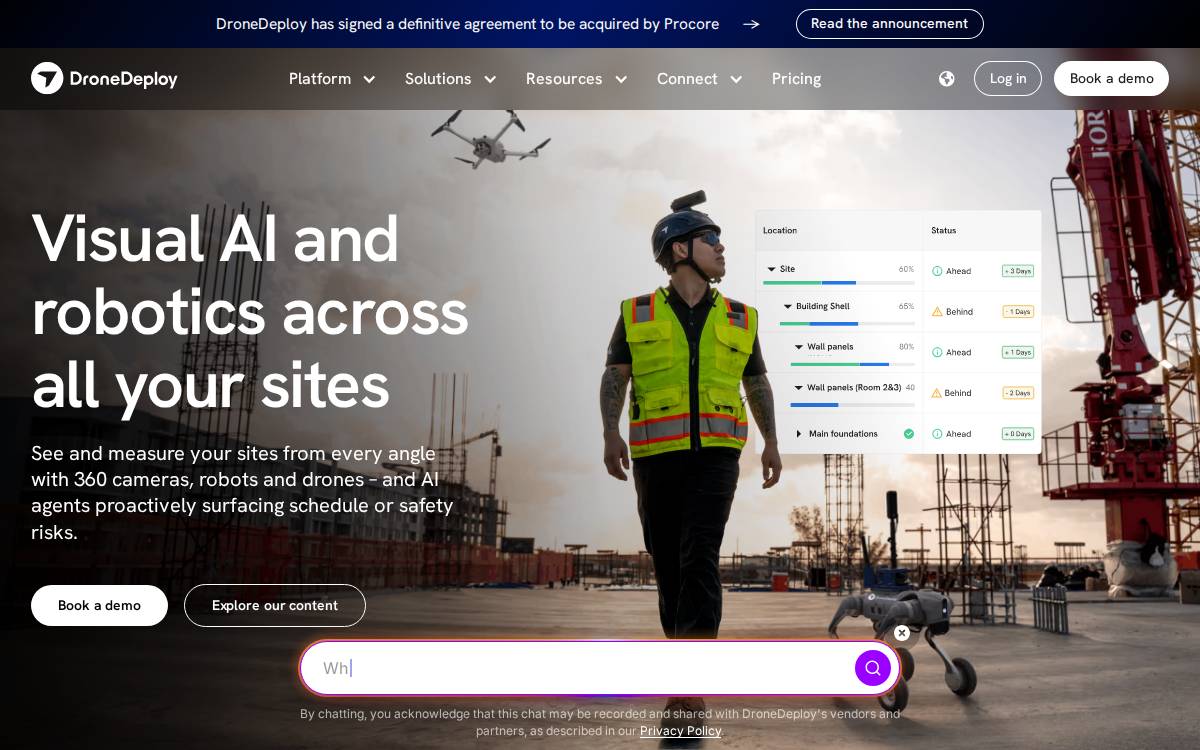Click the 'Visual AI and robotics' headline

coord(250,311)
